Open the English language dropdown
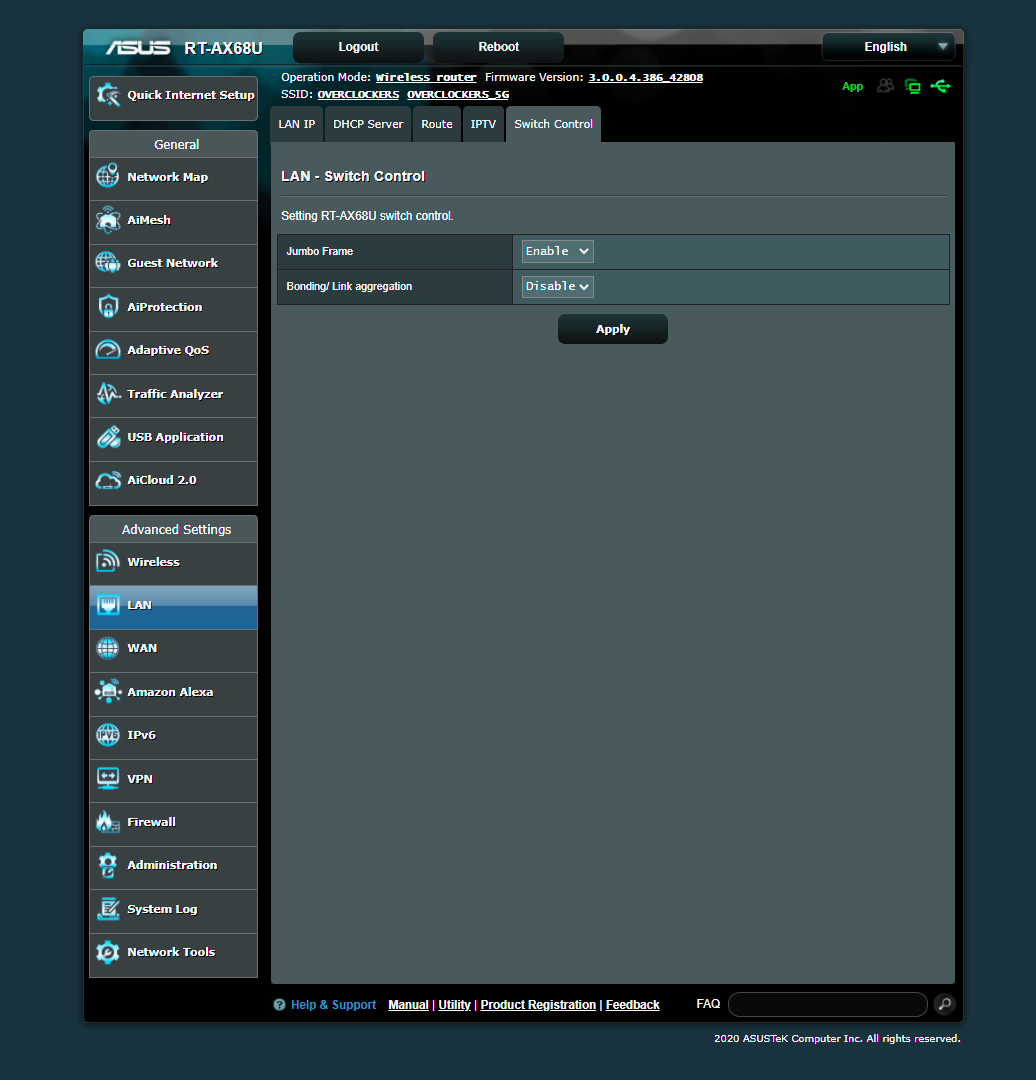This screenshot has height=1080, width=1036. tap(888, 47)
